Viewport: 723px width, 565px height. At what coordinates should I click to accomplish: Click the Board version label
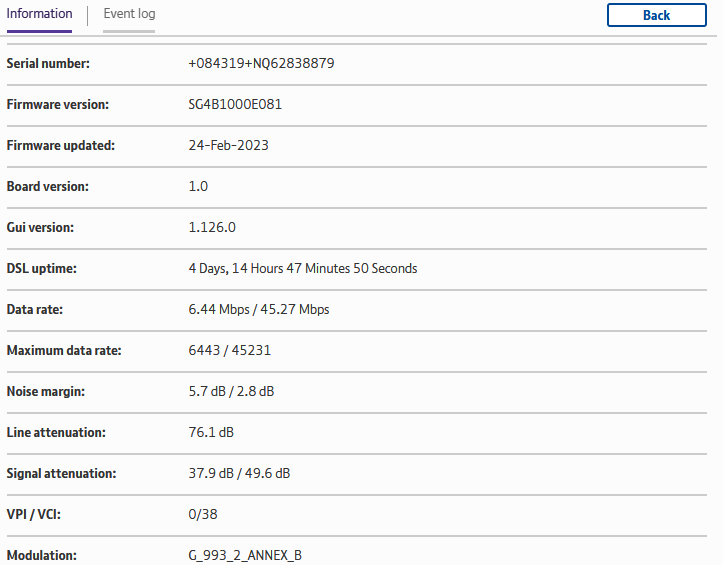[x=47, y=186]
